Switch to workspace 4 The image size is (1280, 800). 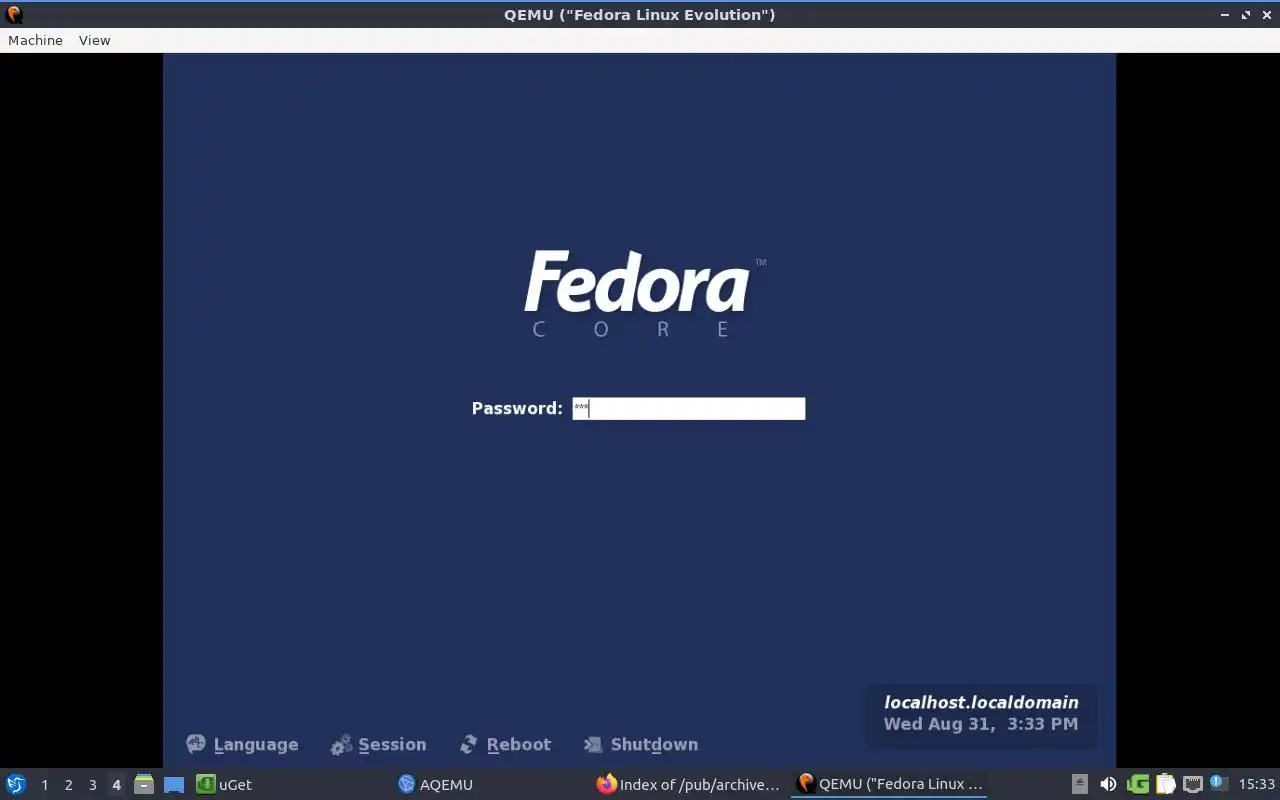coord(116,785)
